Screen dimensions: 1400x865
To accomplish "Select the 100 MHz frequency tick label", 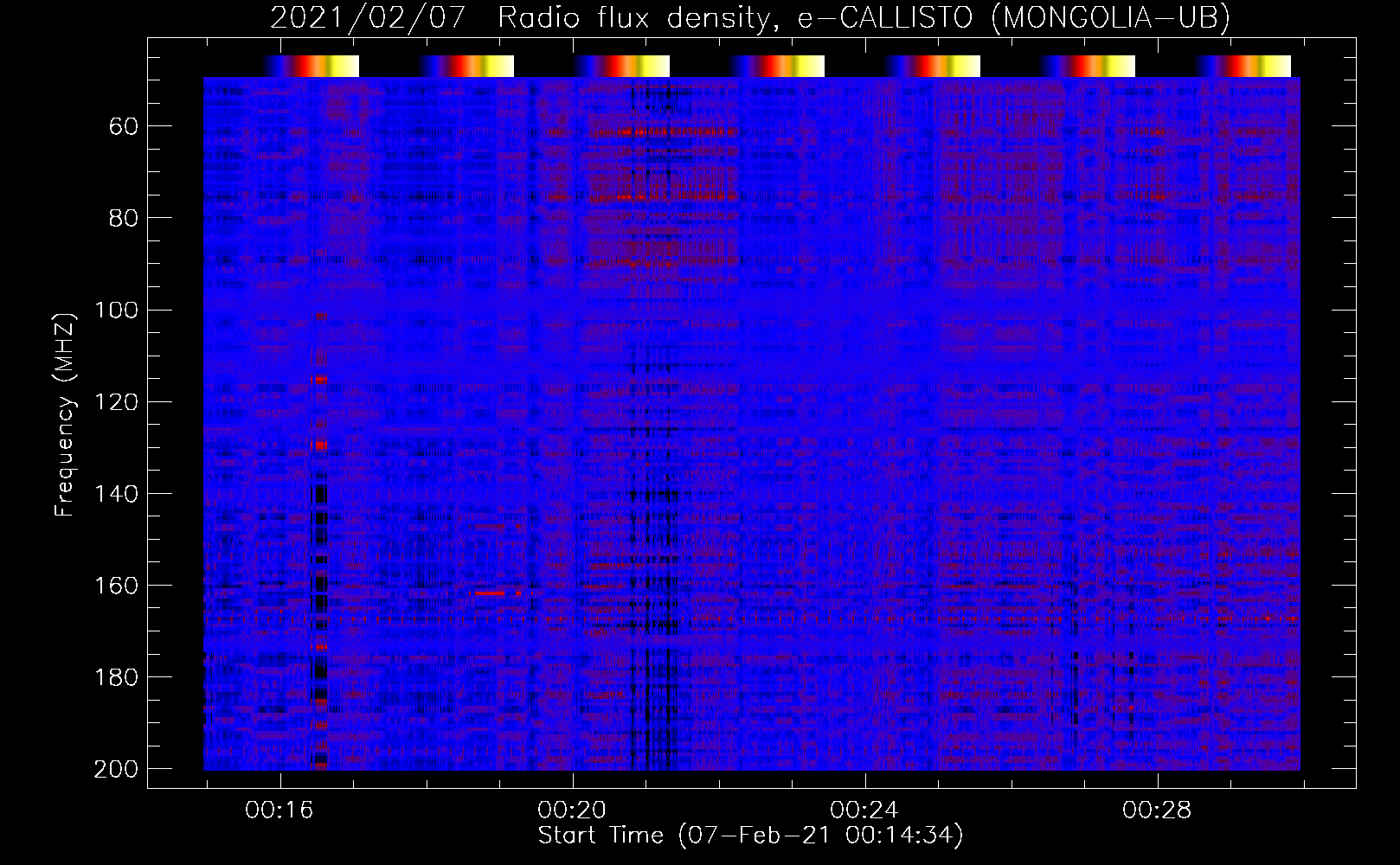I will (x=116, y=310).
